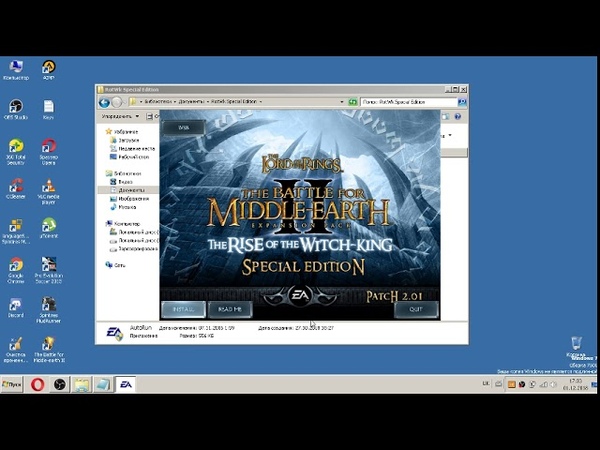
Task: Open Музыка library in navigation pane
Action: point(123,207)
